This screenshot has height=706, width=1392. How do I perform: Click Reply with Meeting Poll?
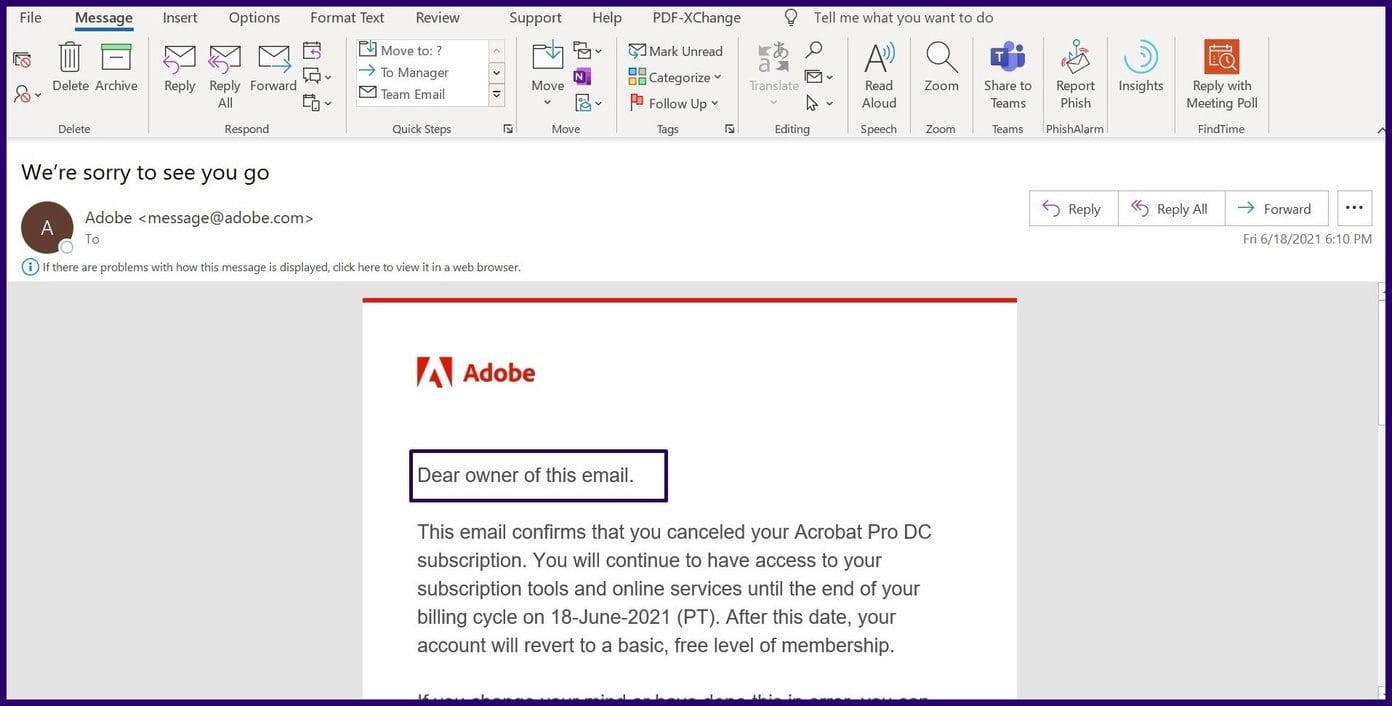point(1222,76)
